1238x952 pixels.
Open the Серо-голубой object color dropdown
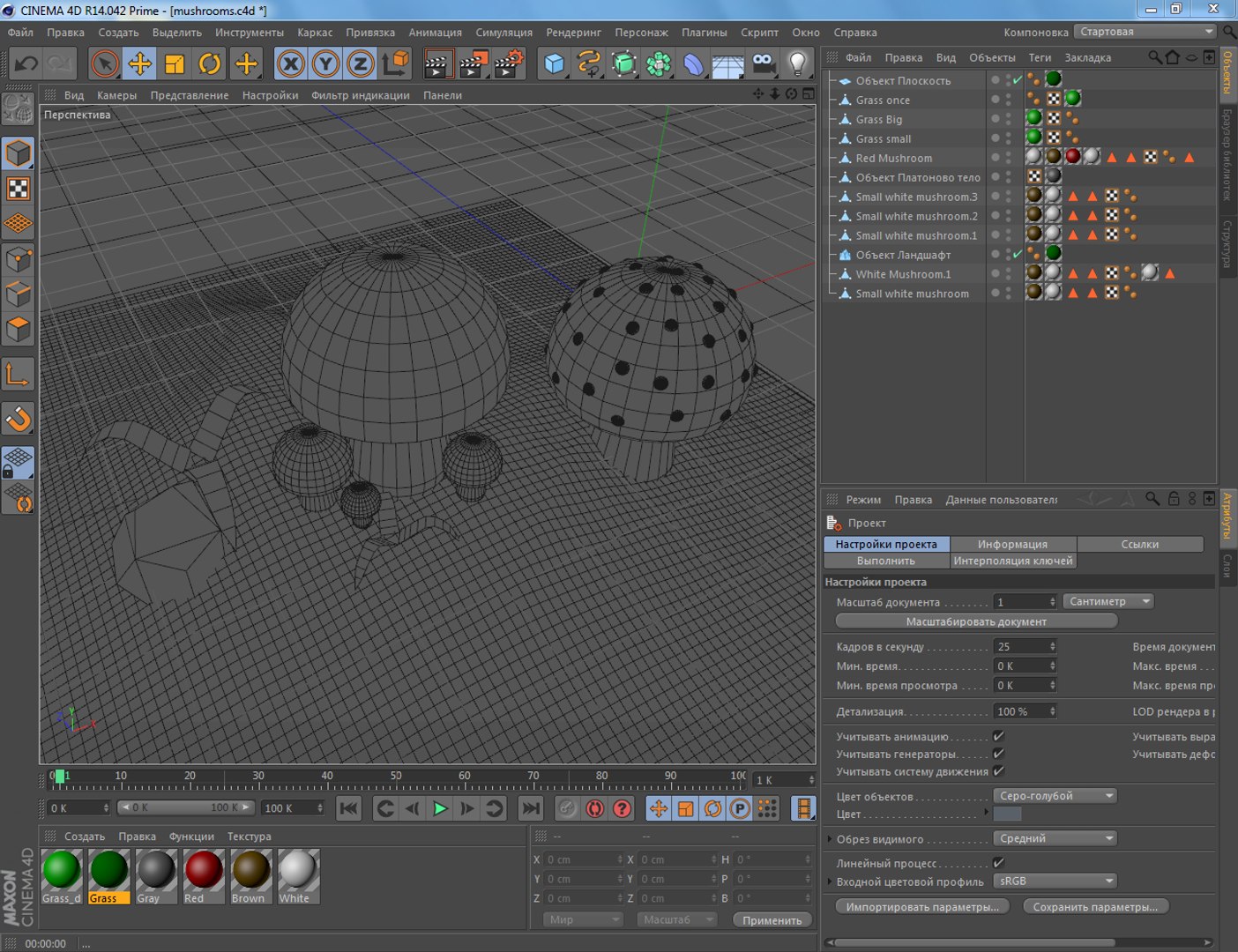1055,795
